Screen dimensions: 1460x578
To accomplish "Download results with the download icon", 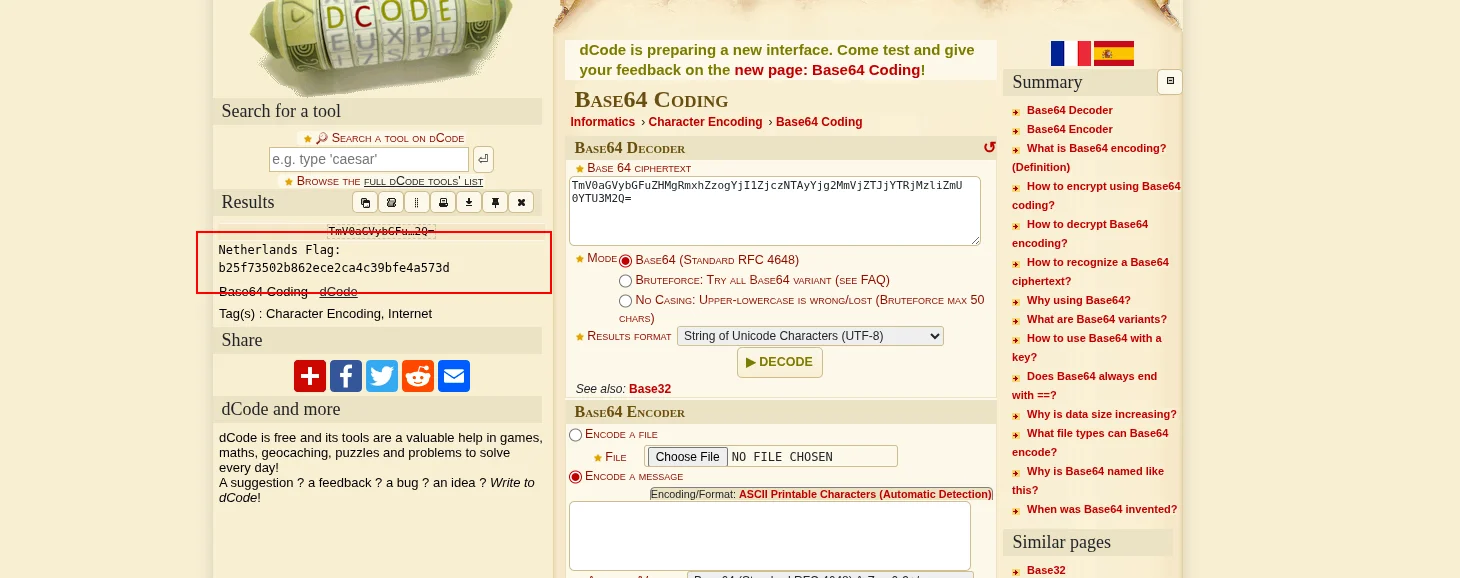I will click(469, 202).
